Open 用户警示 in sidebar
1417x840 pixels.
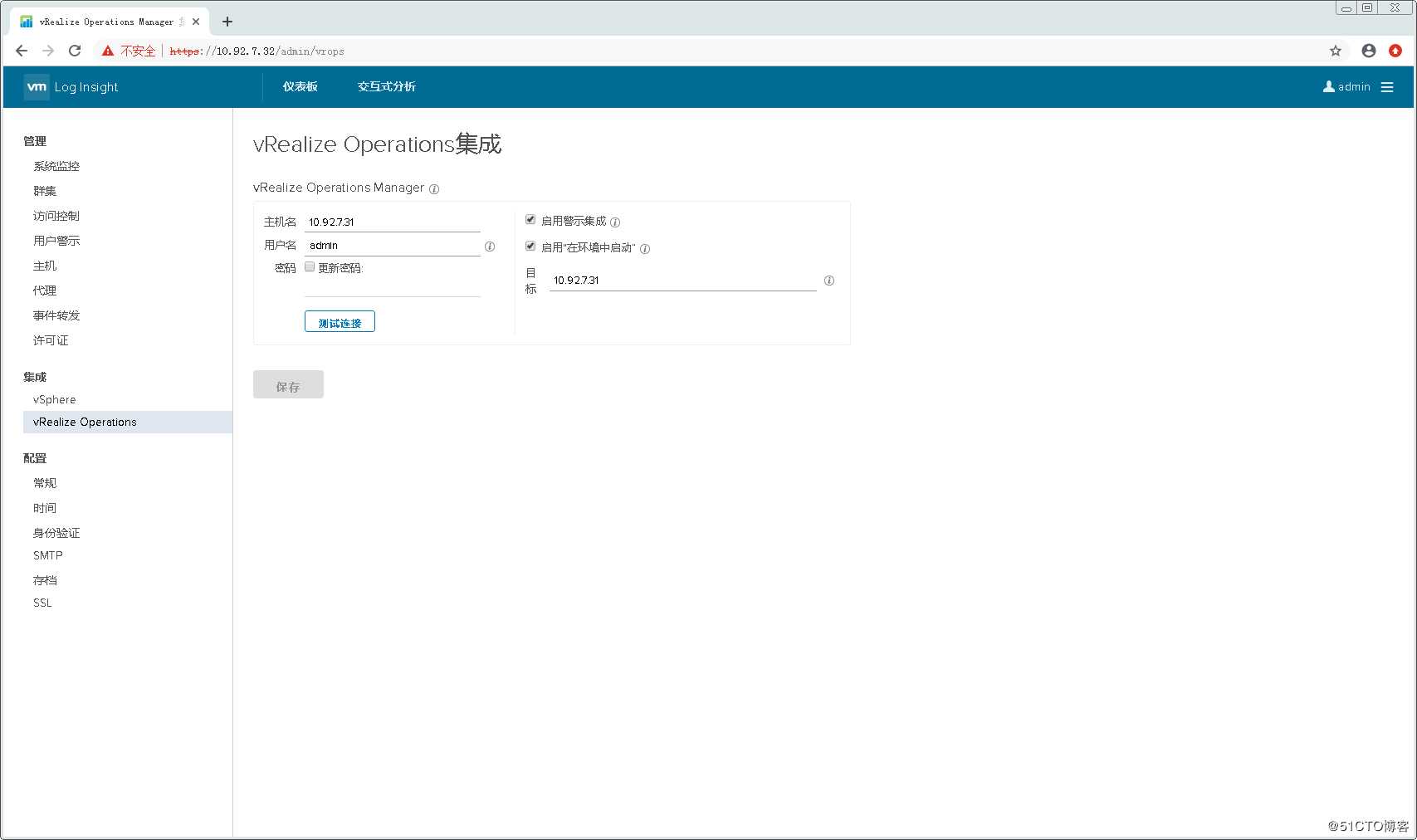tap(56, 241)
